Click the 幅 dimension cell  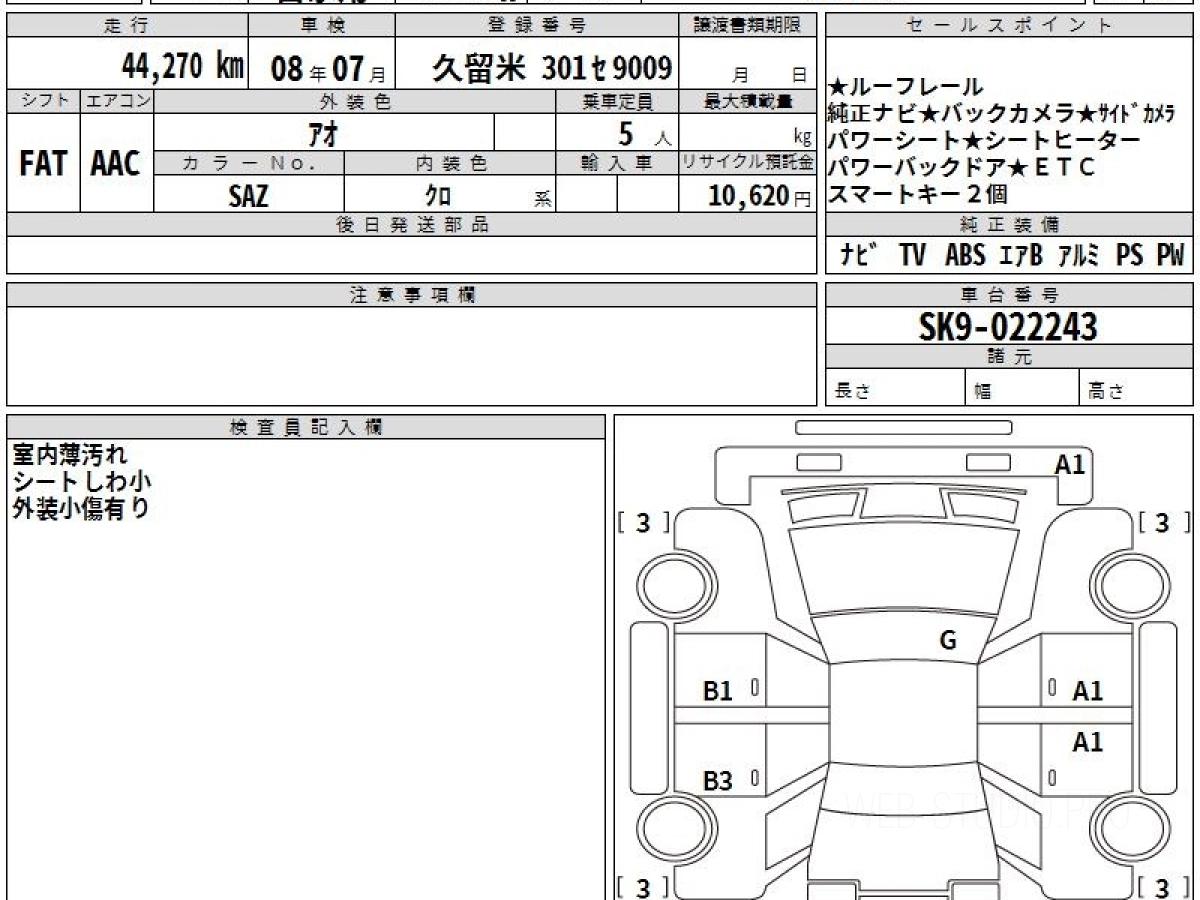point(1023,388)
